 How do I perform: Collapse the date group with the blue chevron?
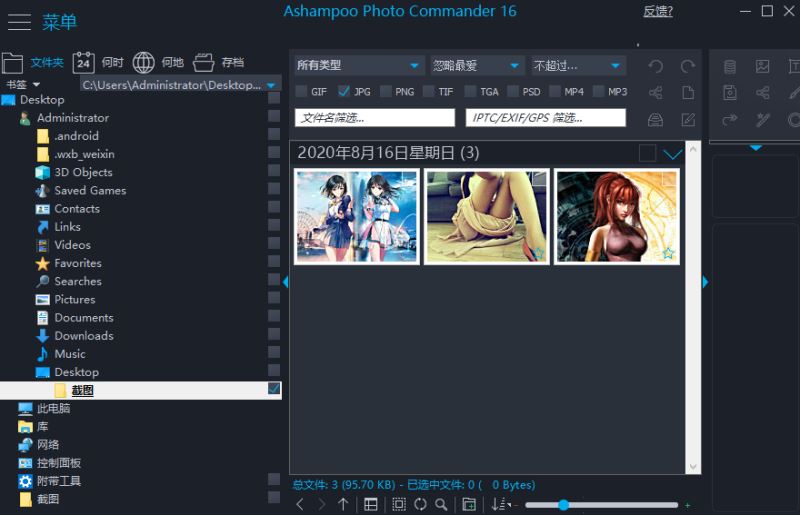(673, 154)
